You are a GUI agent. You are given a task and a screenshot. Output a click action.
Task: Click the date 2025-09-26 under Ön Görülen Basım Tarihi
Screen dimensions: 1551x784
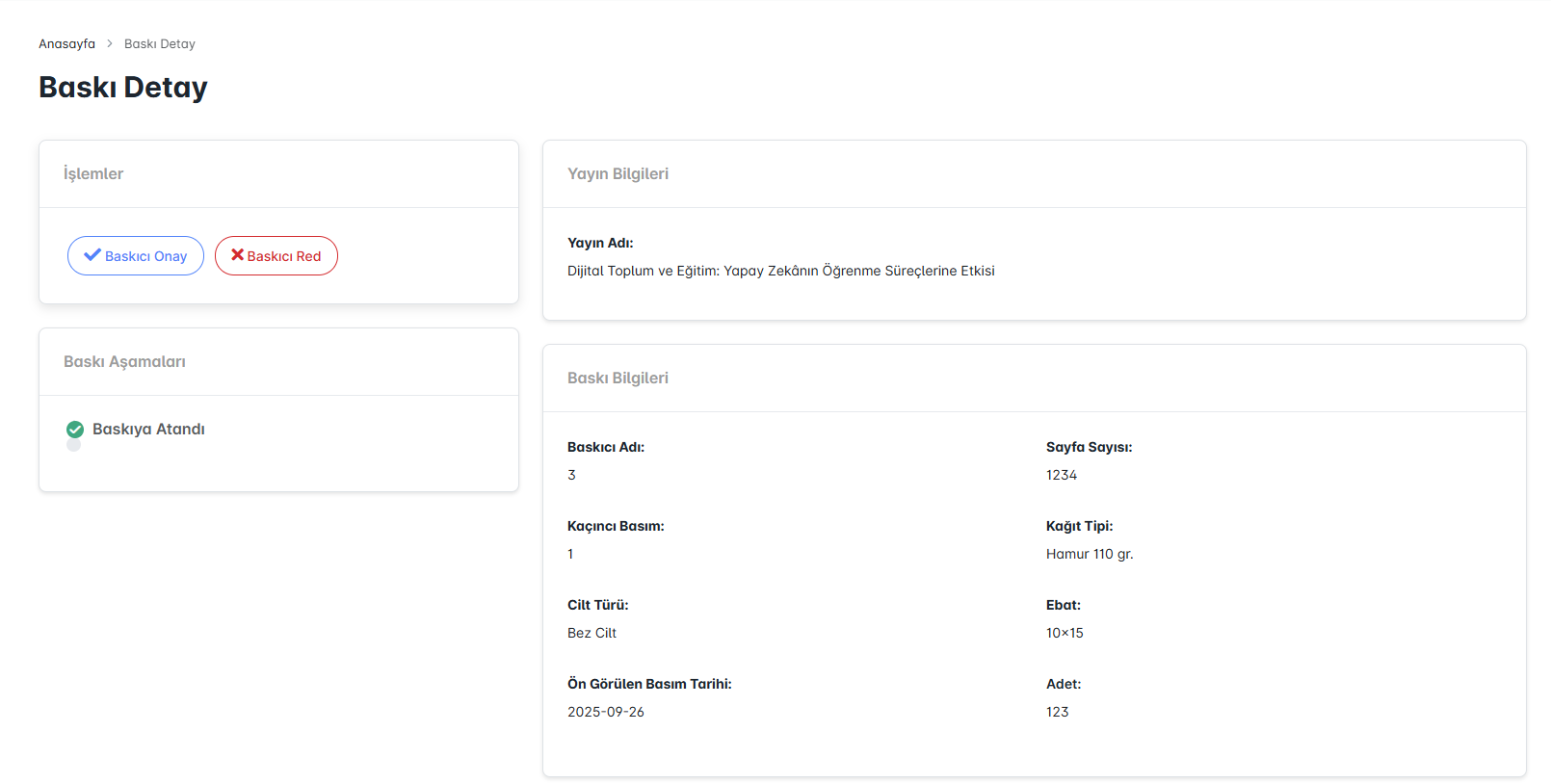point(606,712)
